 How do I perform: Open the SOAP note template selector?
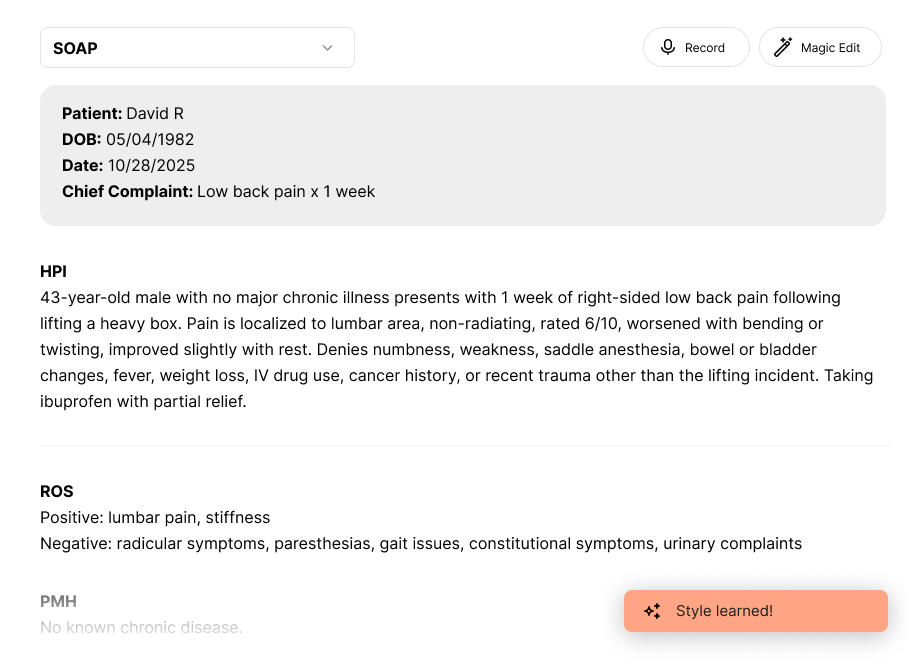coord(197,48)
